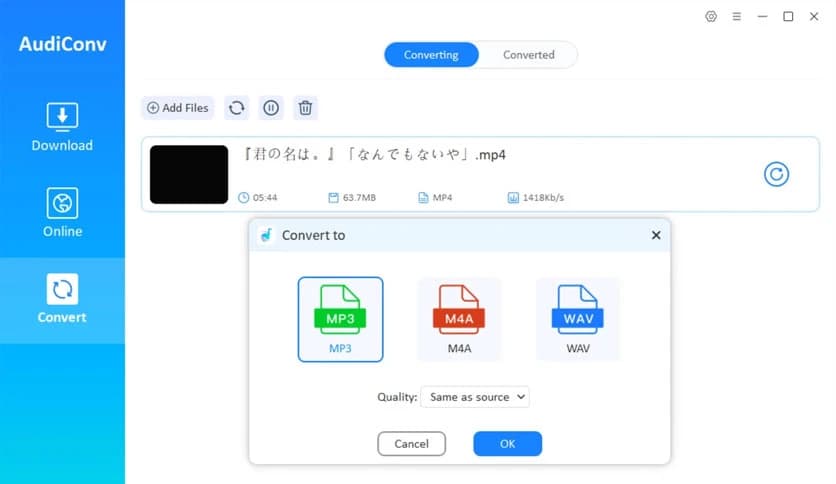836x484 pixels.
Task: Click the circular convert icon on file row
Action: (x=776, y=174)
